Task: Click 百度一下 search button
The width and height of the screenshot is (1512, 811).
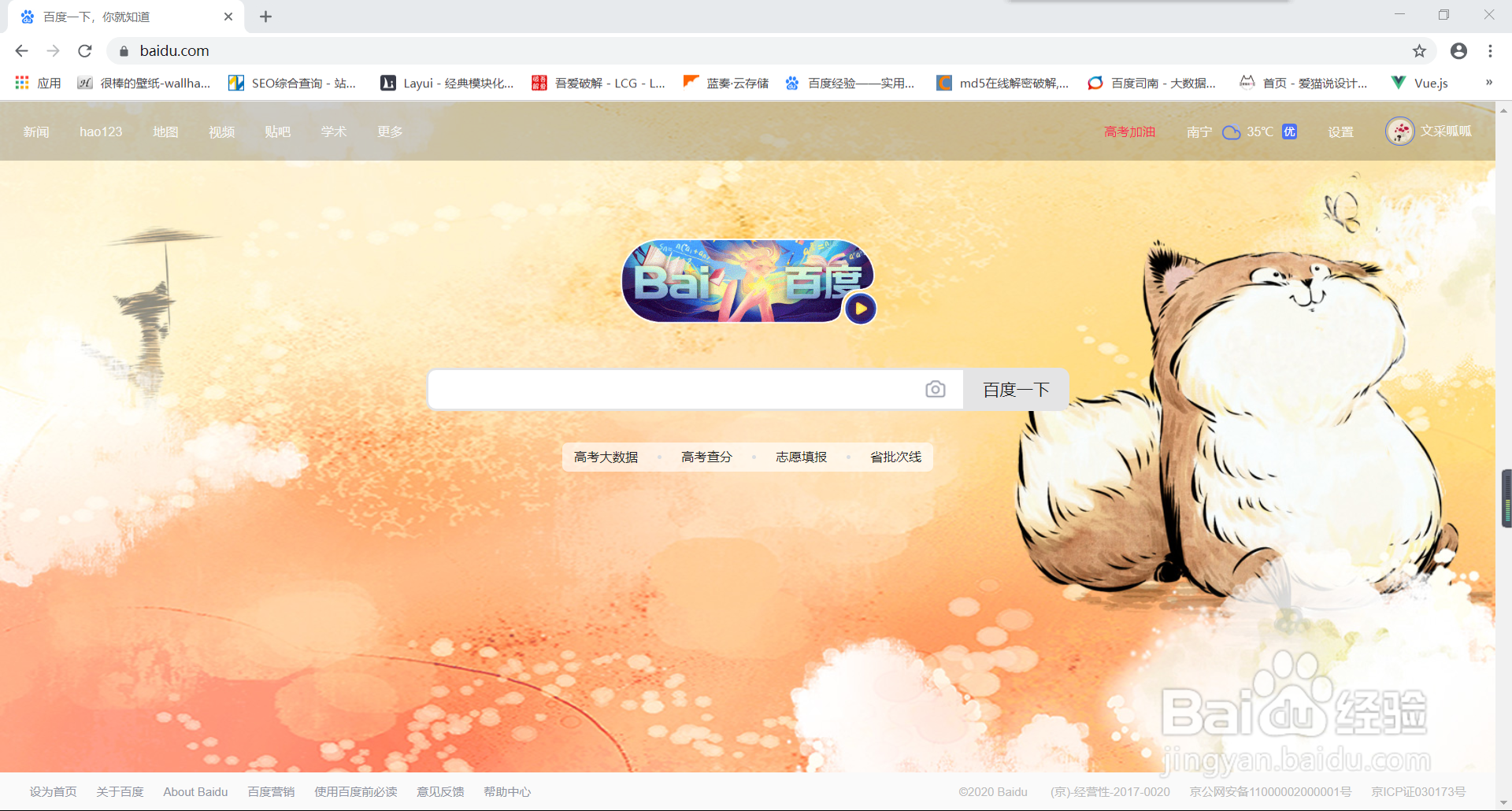Action: point(1016,389)
